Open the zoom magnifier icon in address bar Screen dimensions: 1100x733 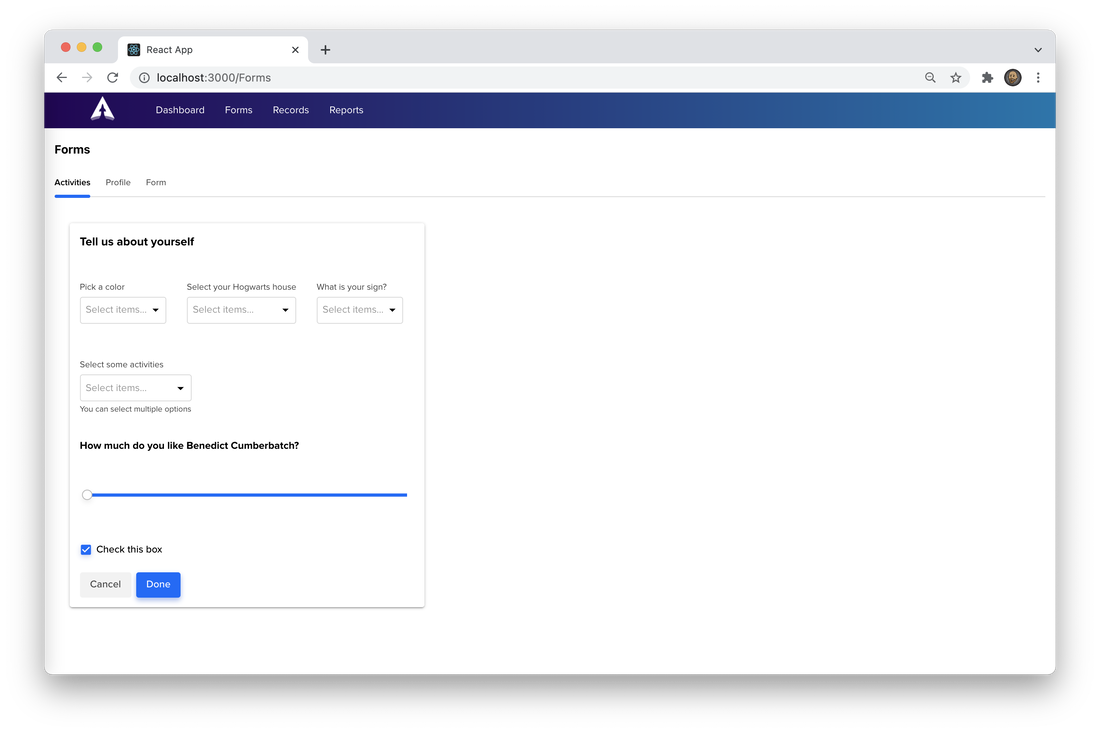(930, 78)
